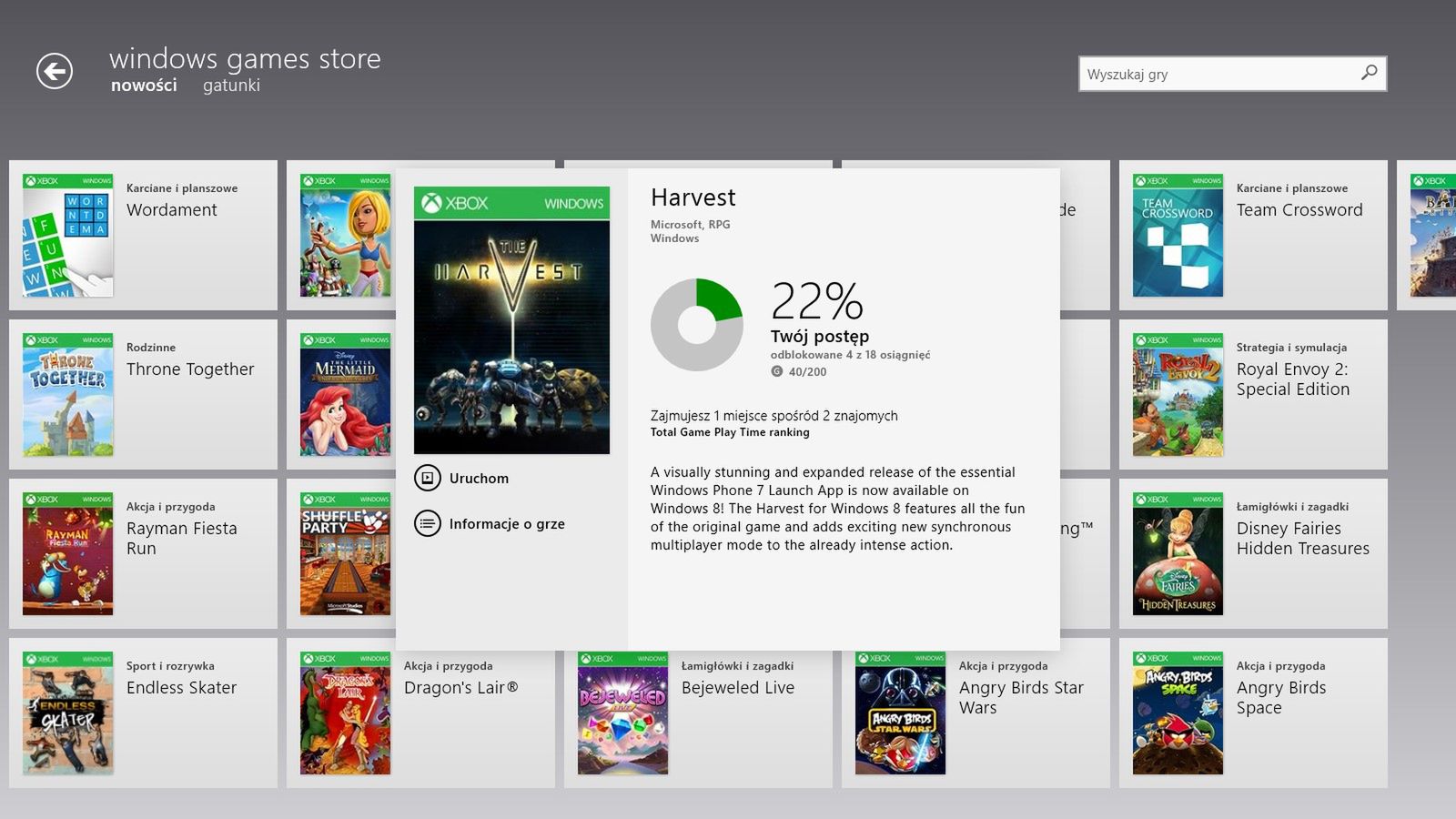Open the Dragon's Lair cover art
The image size is (1456, 819).
[x=346, y=713]
